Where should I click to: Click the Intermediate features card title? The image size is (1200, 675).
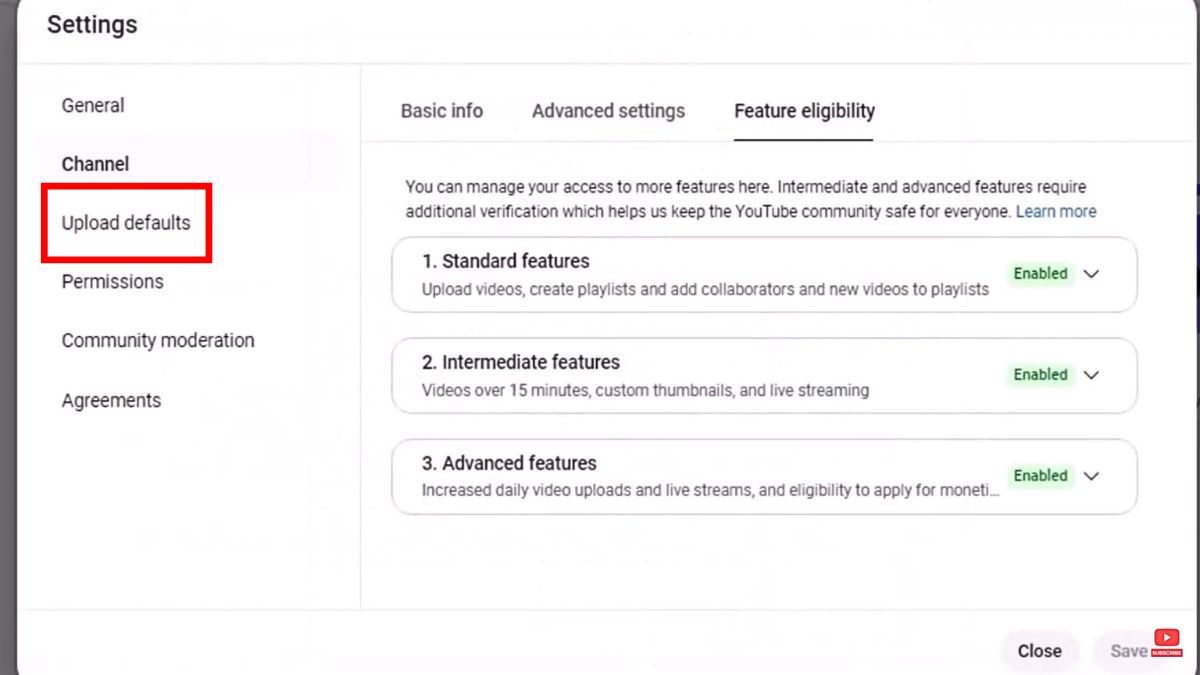(x=521, y=362)
